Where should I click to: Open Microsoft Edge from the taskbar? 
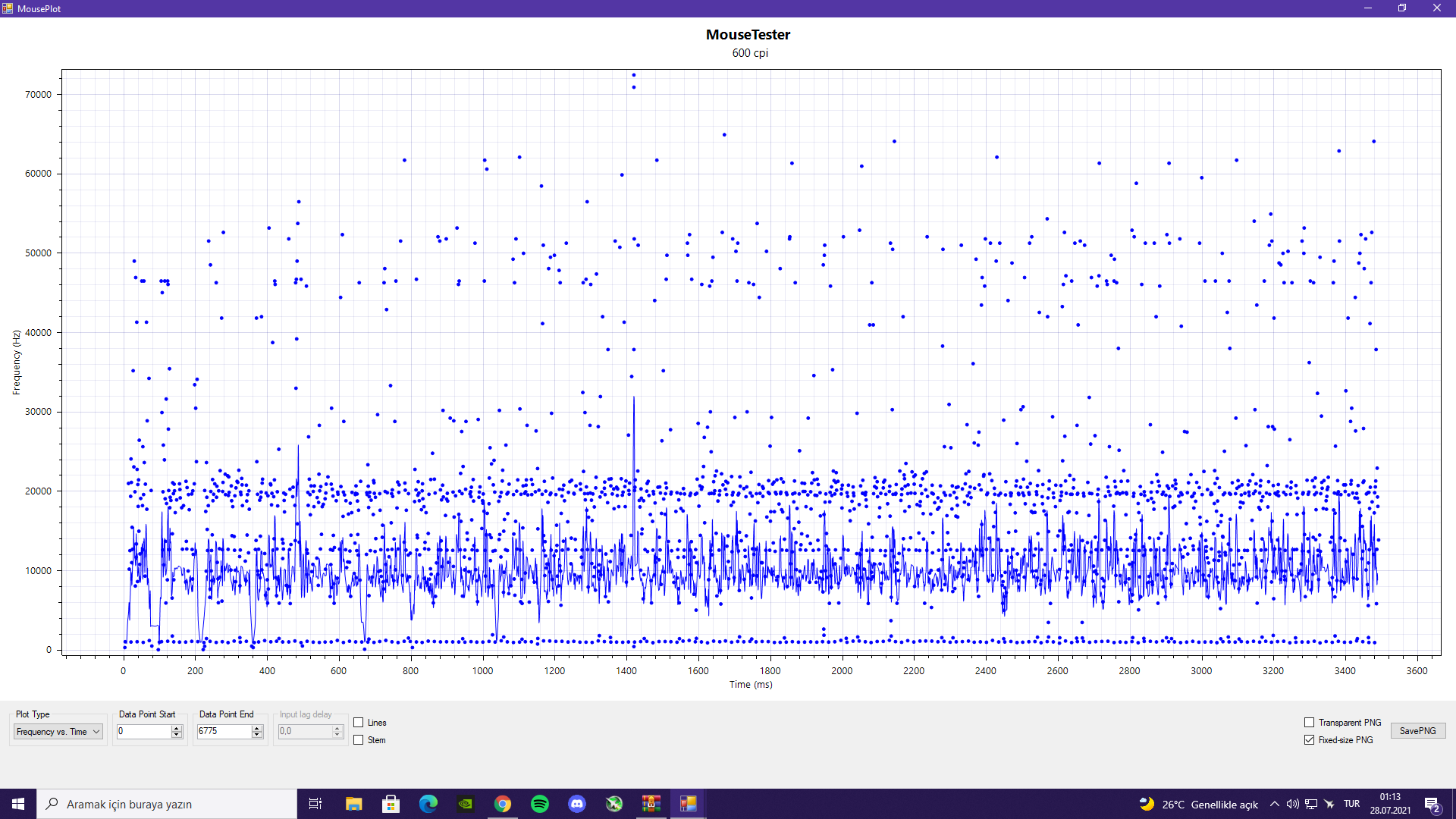click(x=428, y=804)
